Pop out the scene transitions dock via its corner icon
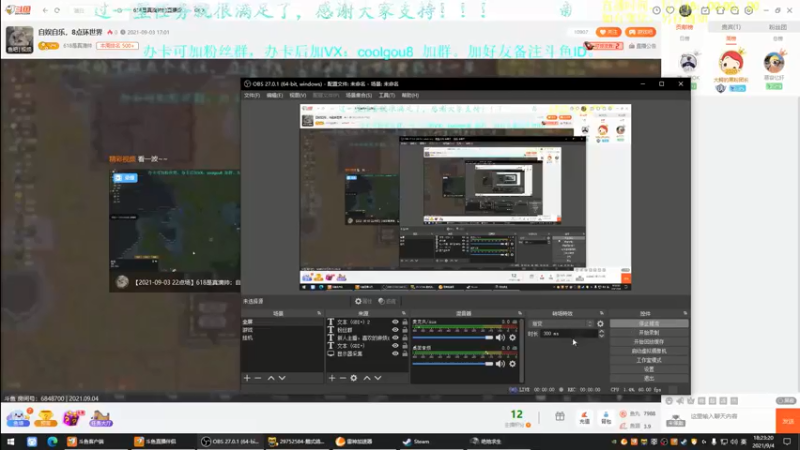This screenshot has height=450, width=800. pos(602,313)
